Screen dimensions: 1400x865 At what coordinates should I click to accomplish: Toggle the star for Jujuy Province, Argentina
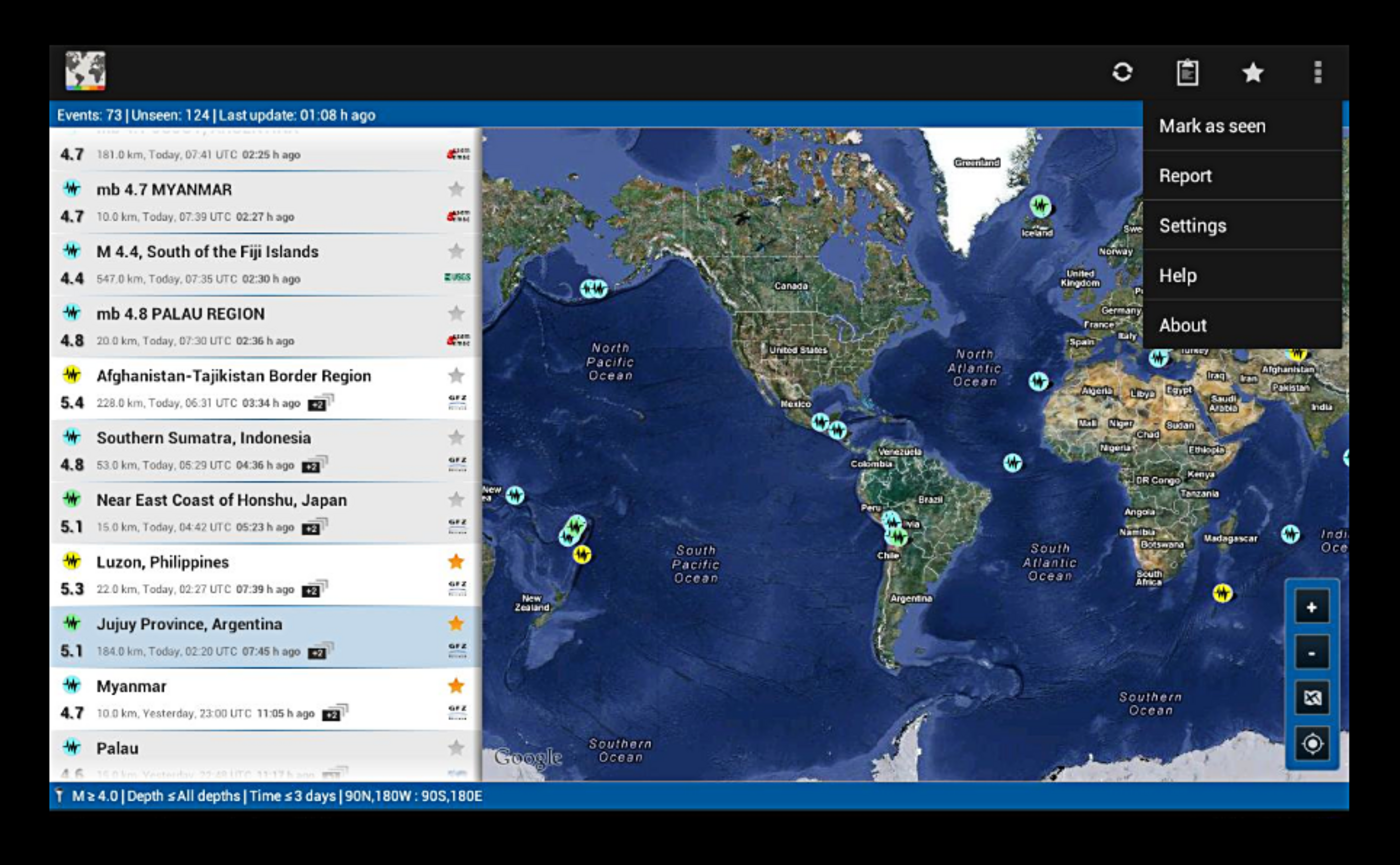456,624
